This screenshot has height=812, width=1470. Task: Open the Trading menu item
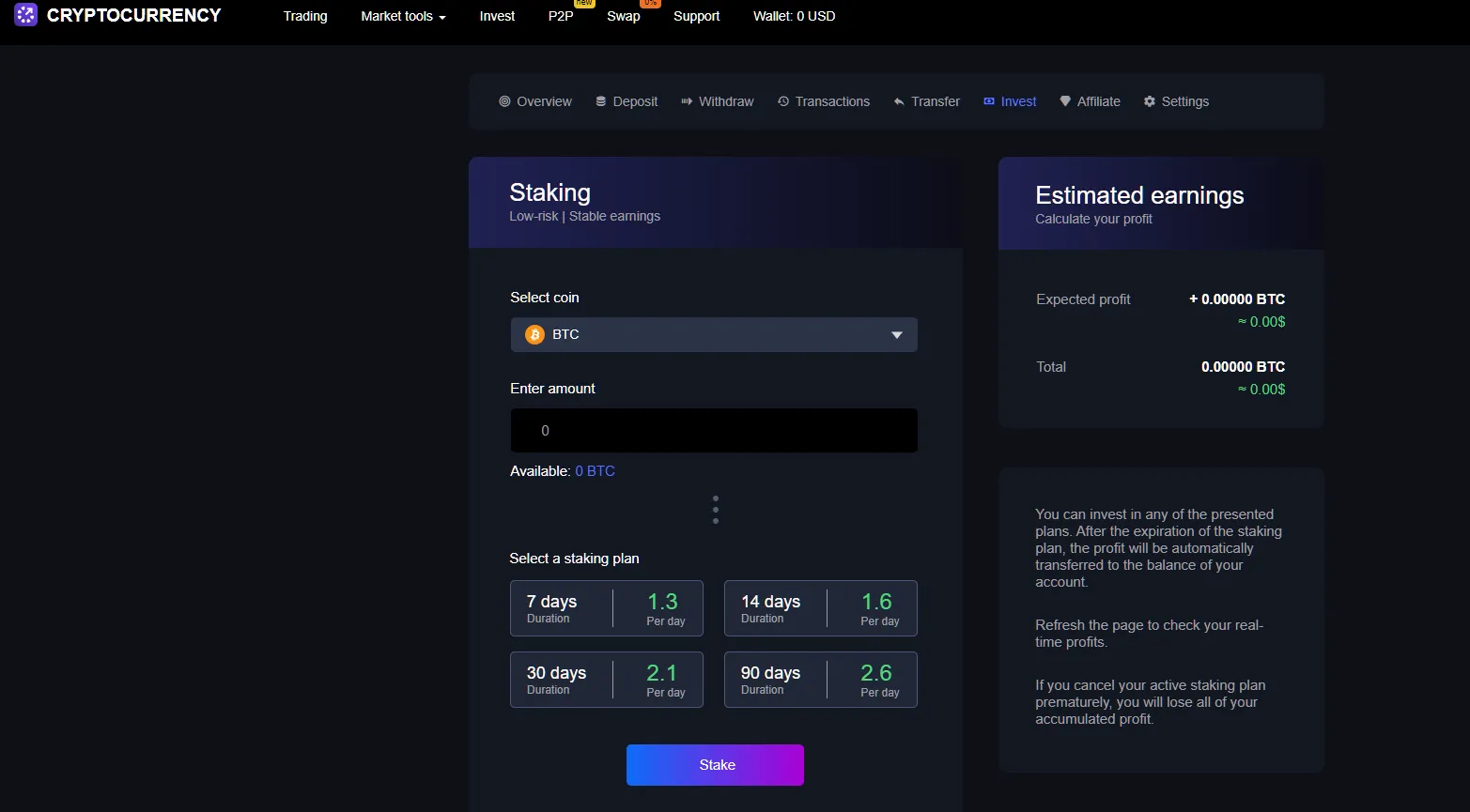(305, 16)
